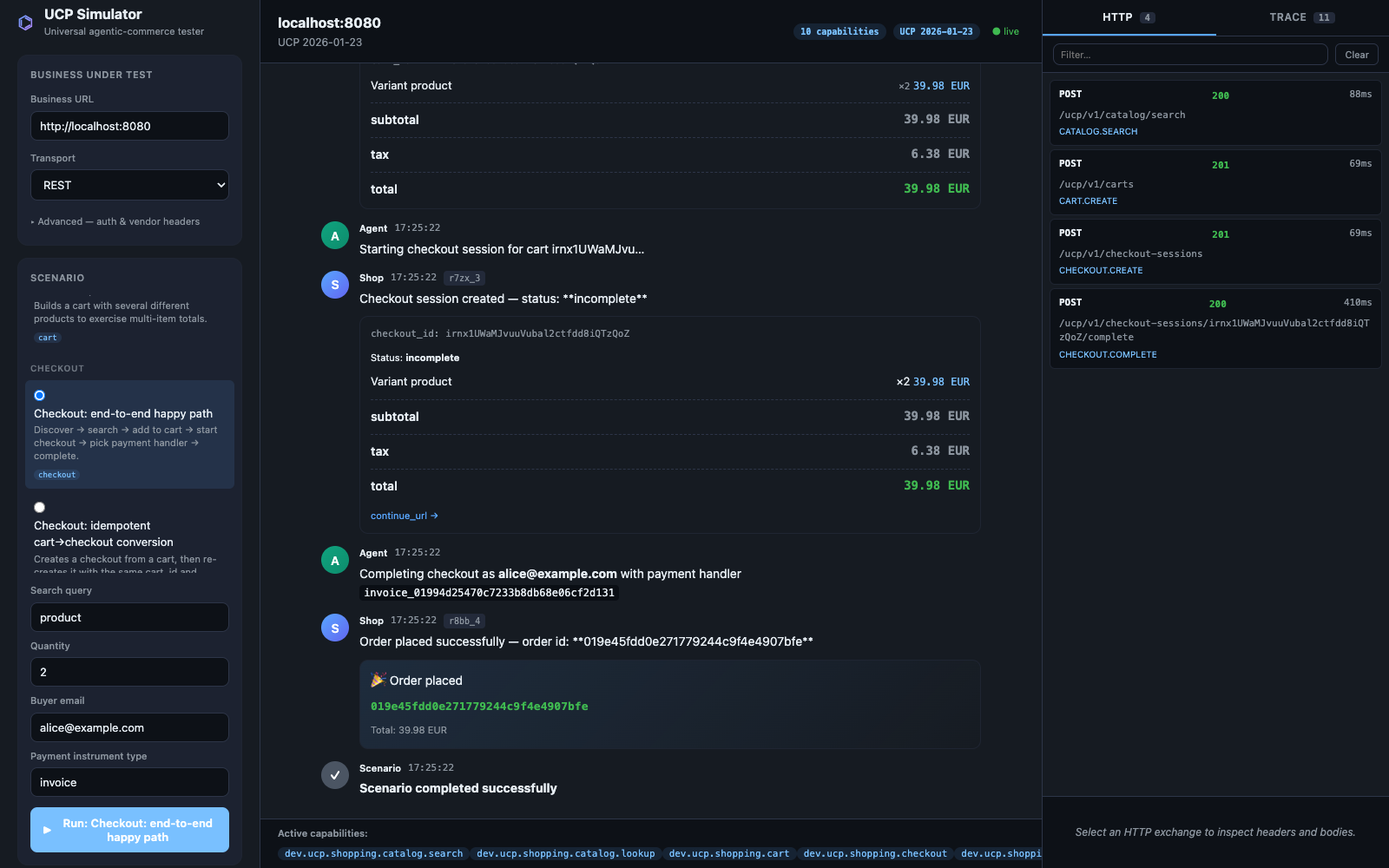Expand Advanced auth & vendor headers
Screen dimensions: 1389x868
point(115,221)
